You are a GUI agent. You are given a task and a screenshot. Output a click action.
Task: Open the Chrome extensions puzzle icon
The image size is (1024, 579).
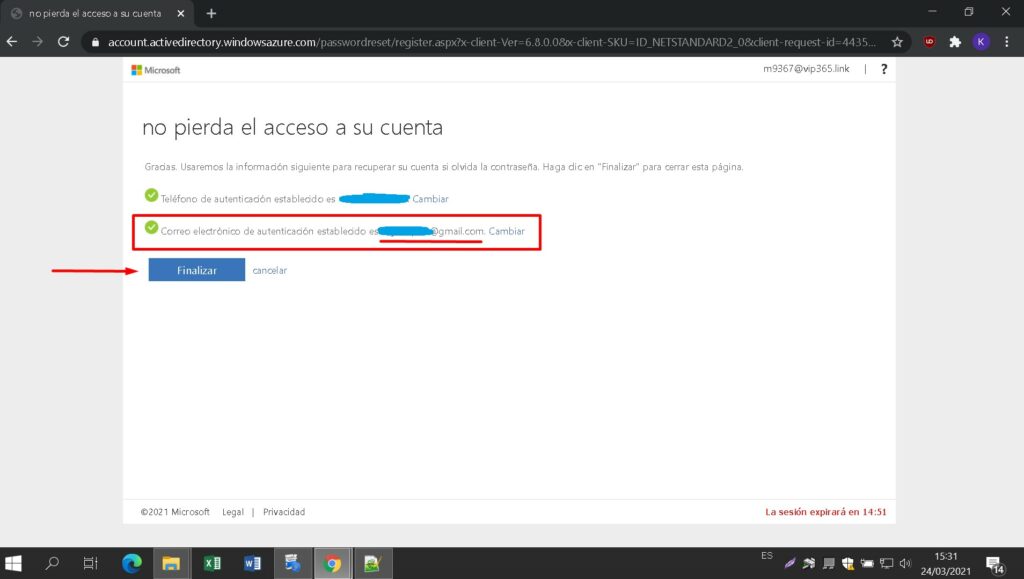pos(955,42)
